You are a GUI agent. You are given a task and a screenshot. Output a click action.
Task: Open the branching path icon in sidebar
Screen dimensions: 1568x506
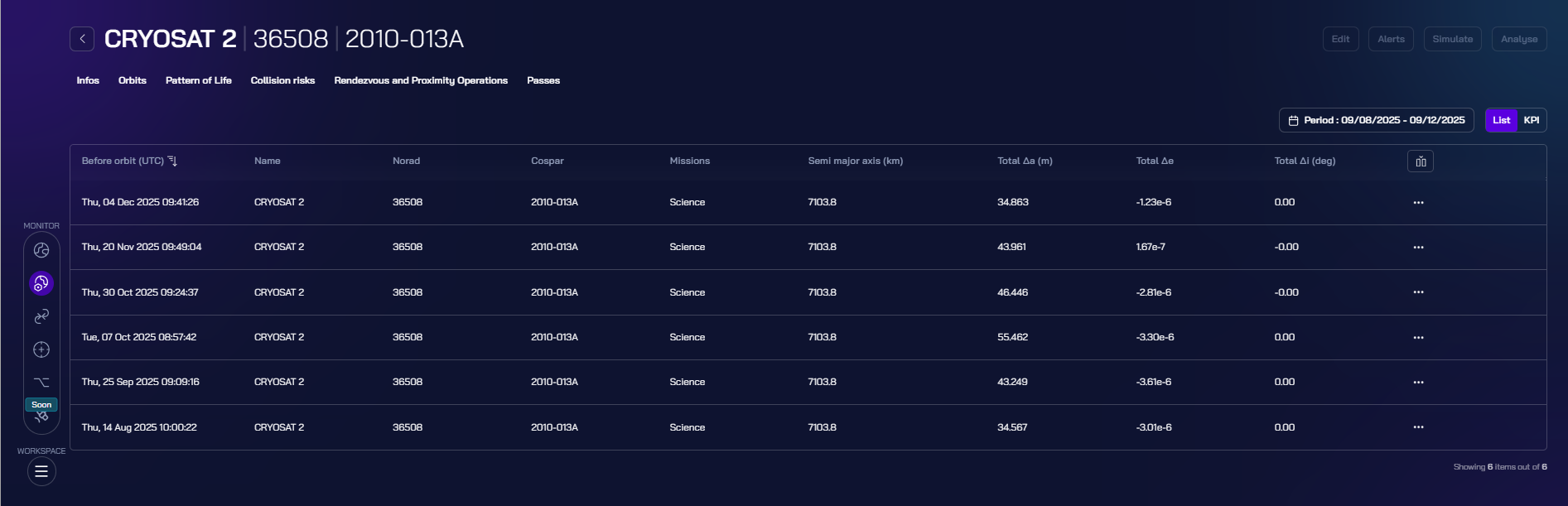(x=41, y=382)
